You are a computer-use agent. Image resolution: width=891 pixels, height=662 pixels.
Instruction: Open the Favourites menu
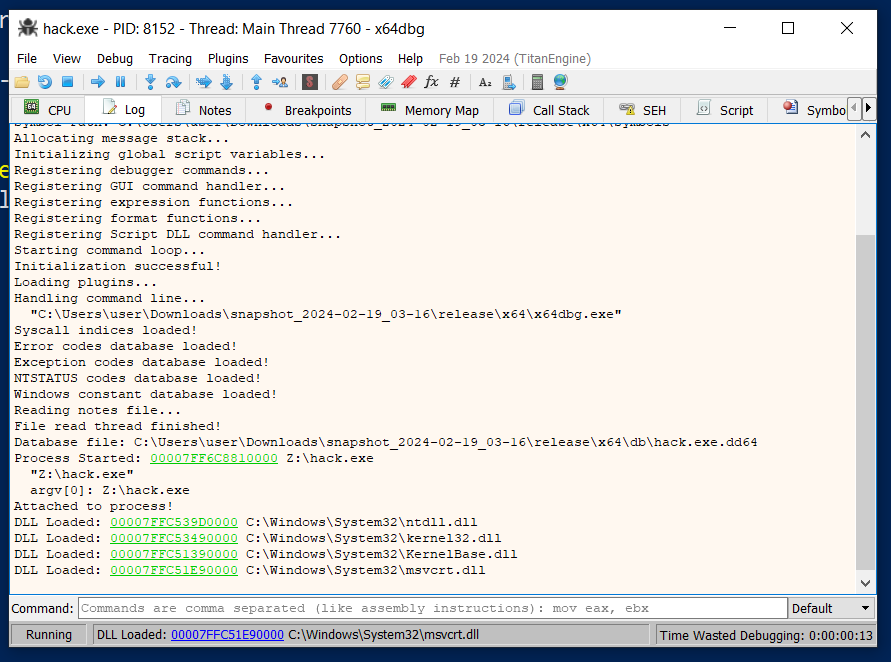click(x=293, y=59)
